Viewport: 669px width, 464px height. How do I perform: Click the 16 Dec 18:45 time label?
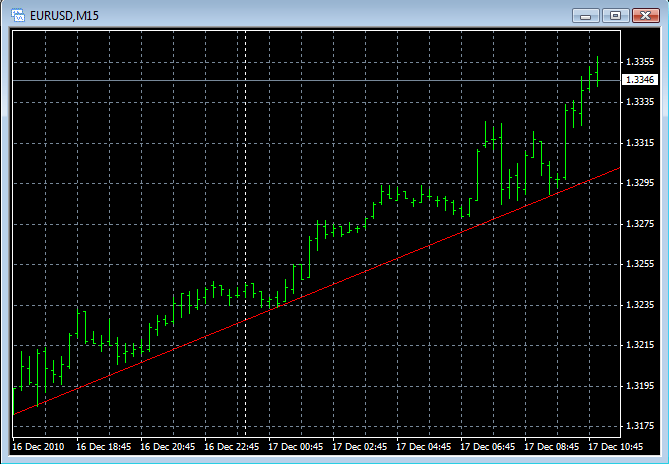(104, 447)
